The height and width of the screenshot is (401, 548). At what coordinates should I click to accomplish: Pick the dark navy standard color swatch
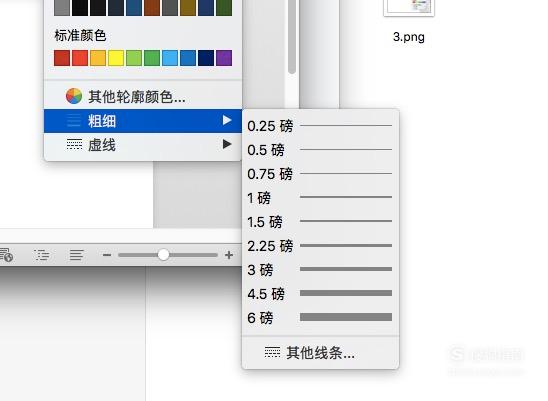(x=206, y=58)
